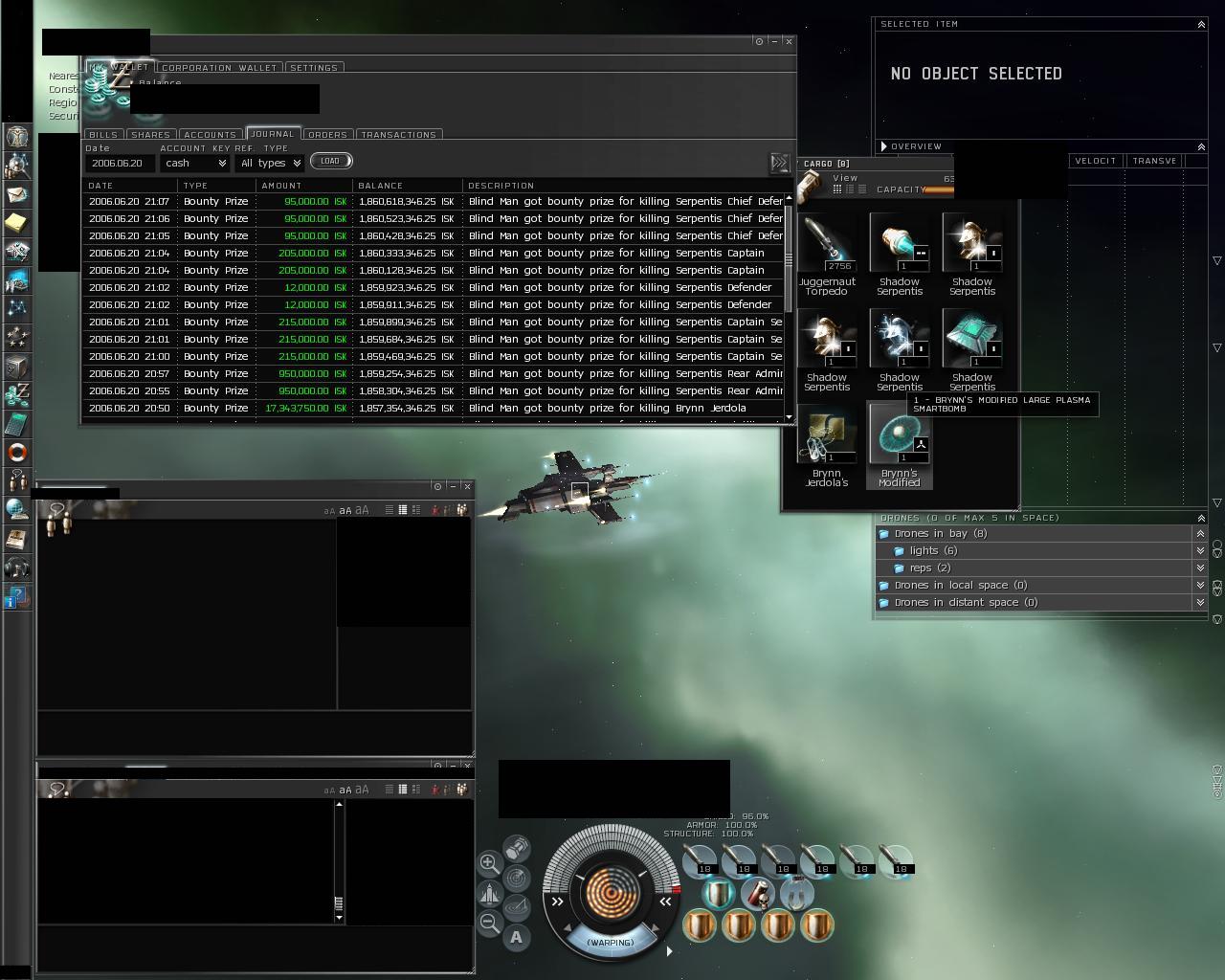Screen dimensions: 1225x980
Task: Set upper chat to smallest font size
Action: pos(329,511)
